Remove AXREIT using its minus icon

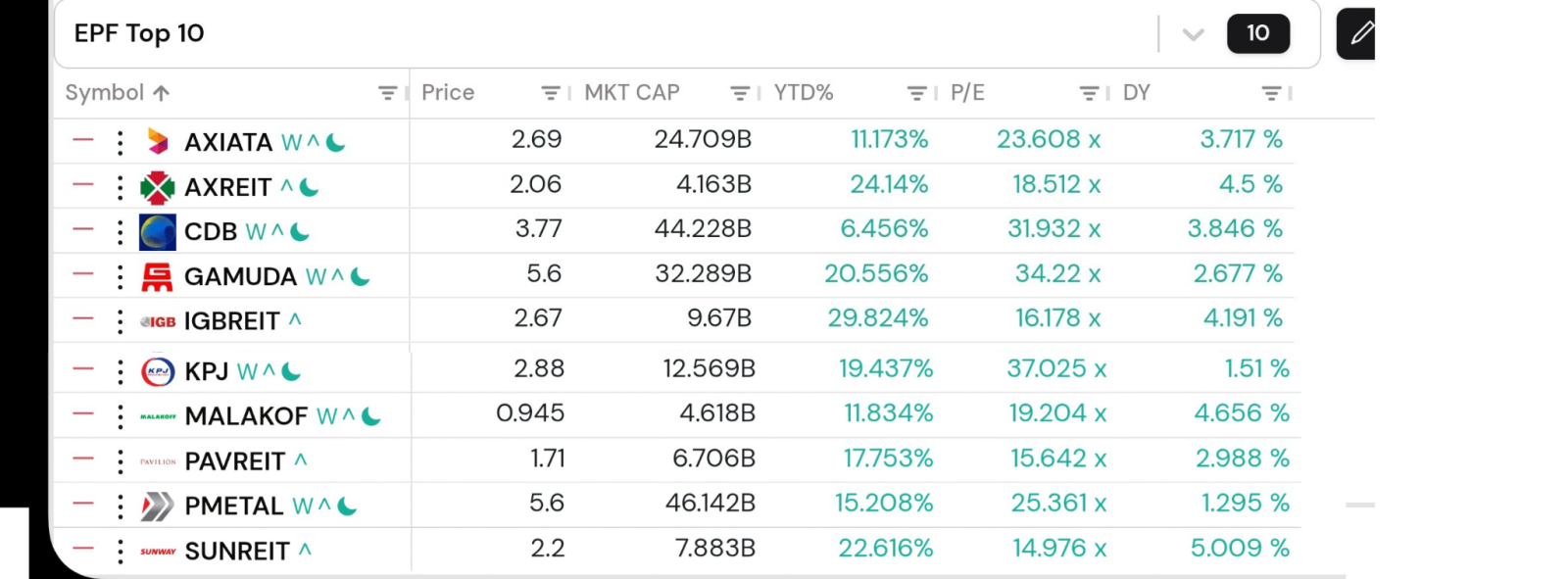pyautogui.click(x=83, y=185)
